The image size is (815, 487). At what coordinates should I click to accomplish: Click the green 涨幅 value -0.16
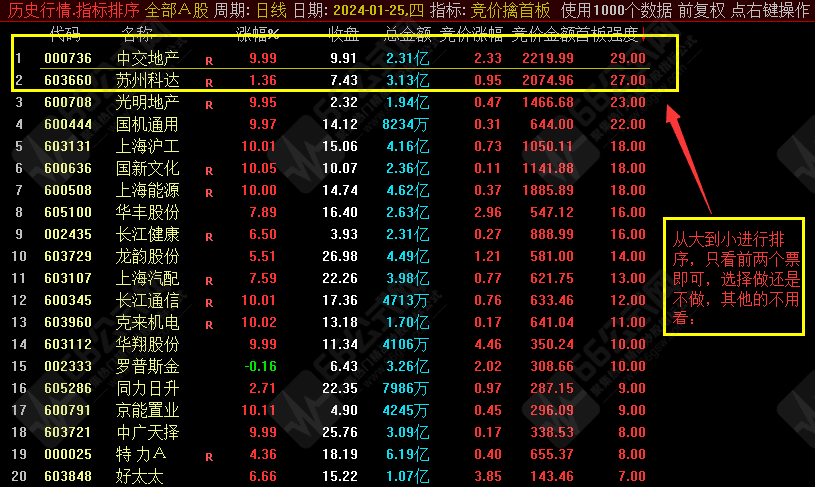(x=261, y=366)
